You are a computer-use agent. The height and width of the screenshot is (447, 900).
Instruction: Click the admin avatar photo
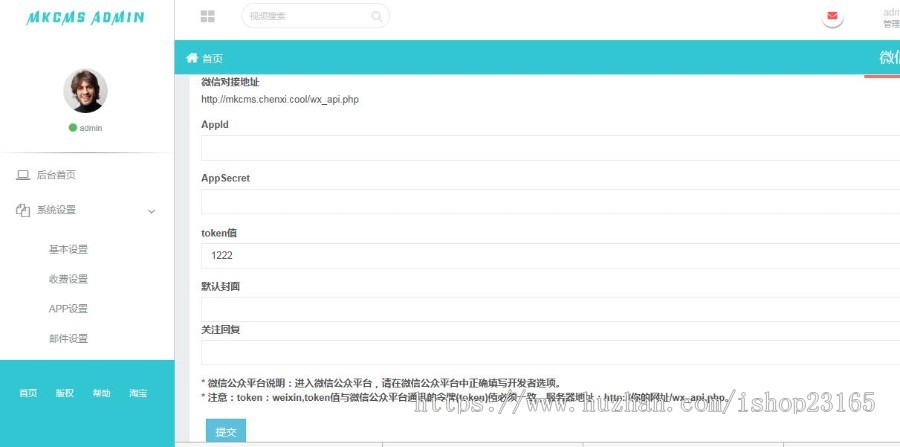pos(85,91)
